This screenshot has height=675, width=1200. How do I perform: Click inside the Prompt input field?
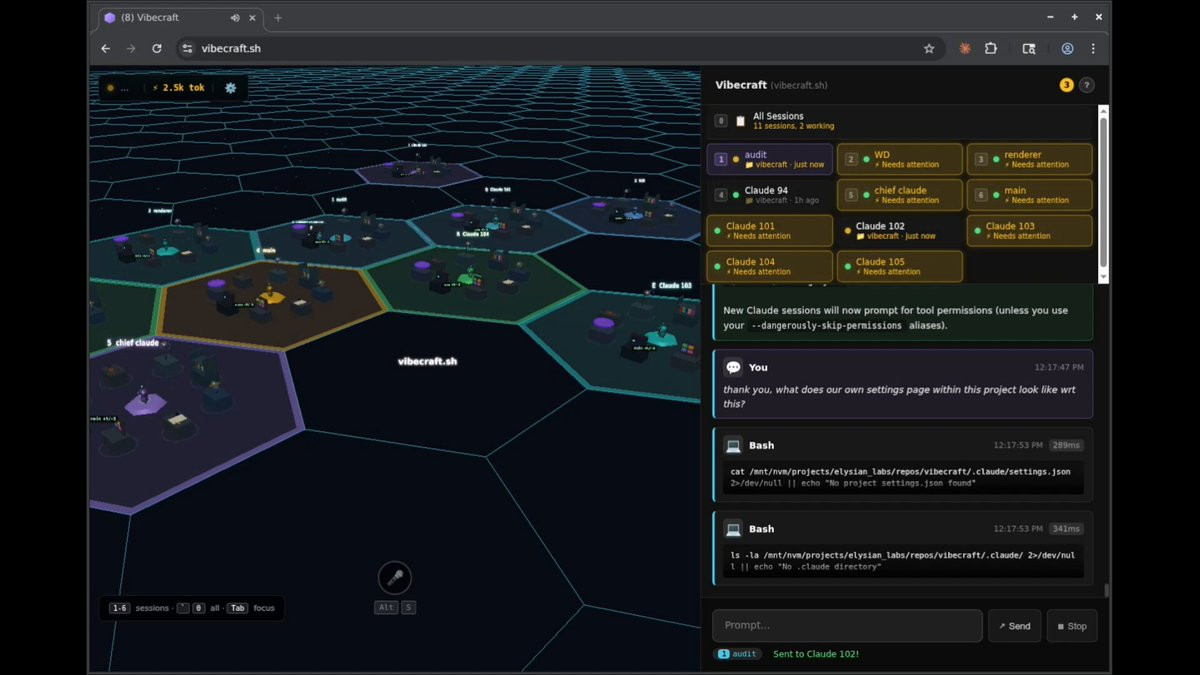point(847,626)
